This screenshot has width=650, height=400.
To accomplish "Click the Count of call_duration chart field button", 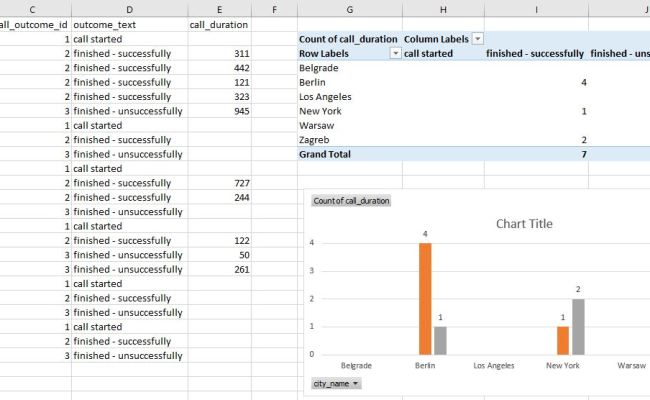I will tap(351, 201).
